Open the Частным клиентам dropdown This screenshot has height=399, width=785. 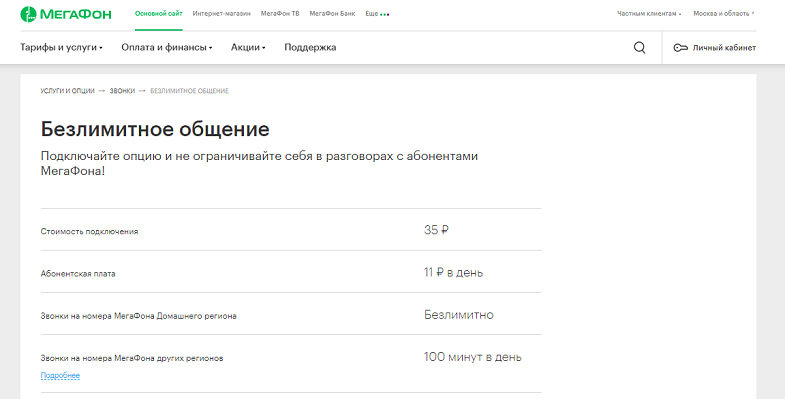click(649, 14)
